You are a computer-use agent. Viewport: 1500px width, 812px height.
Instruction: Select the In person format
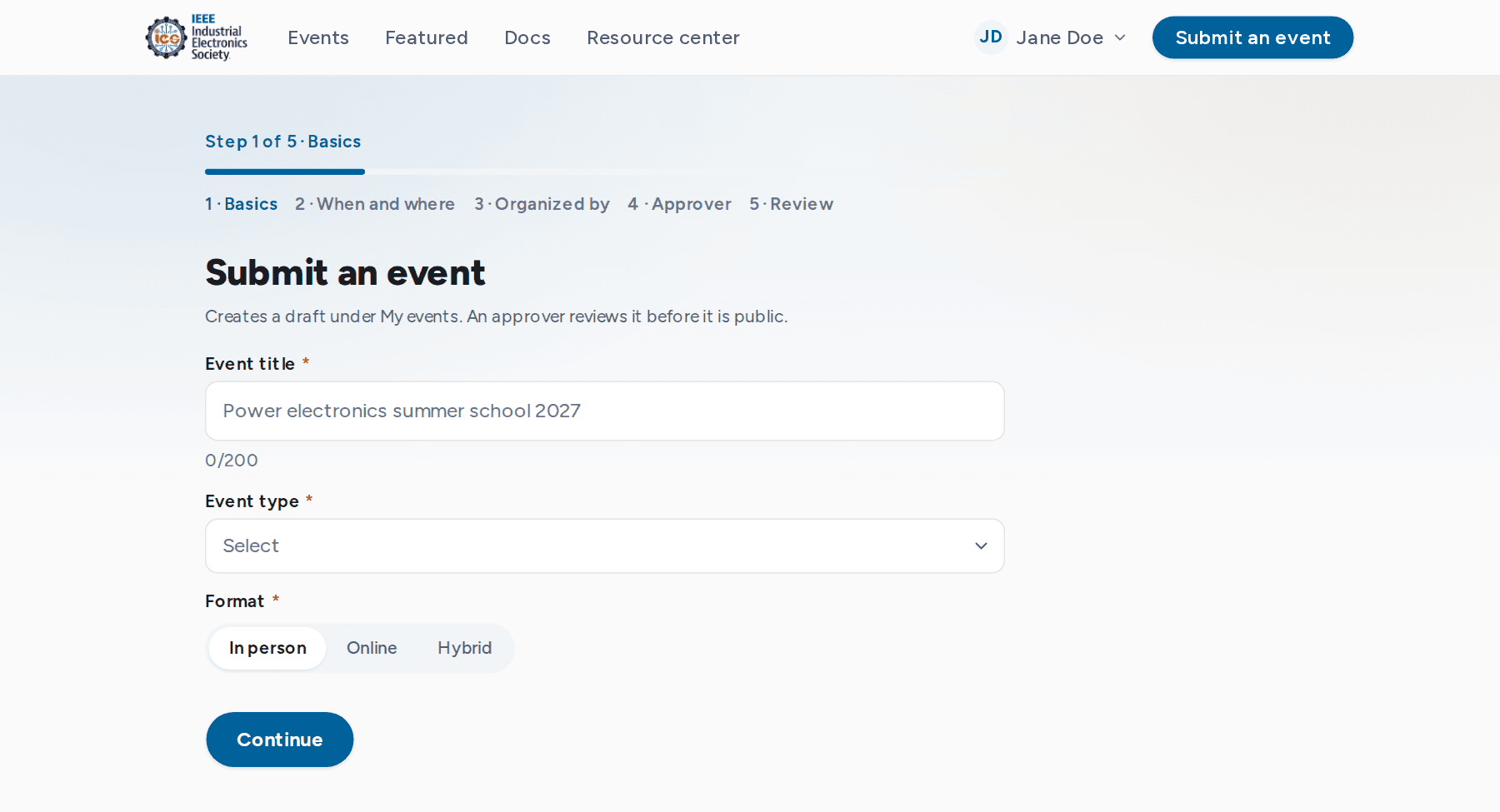(267, 648)
